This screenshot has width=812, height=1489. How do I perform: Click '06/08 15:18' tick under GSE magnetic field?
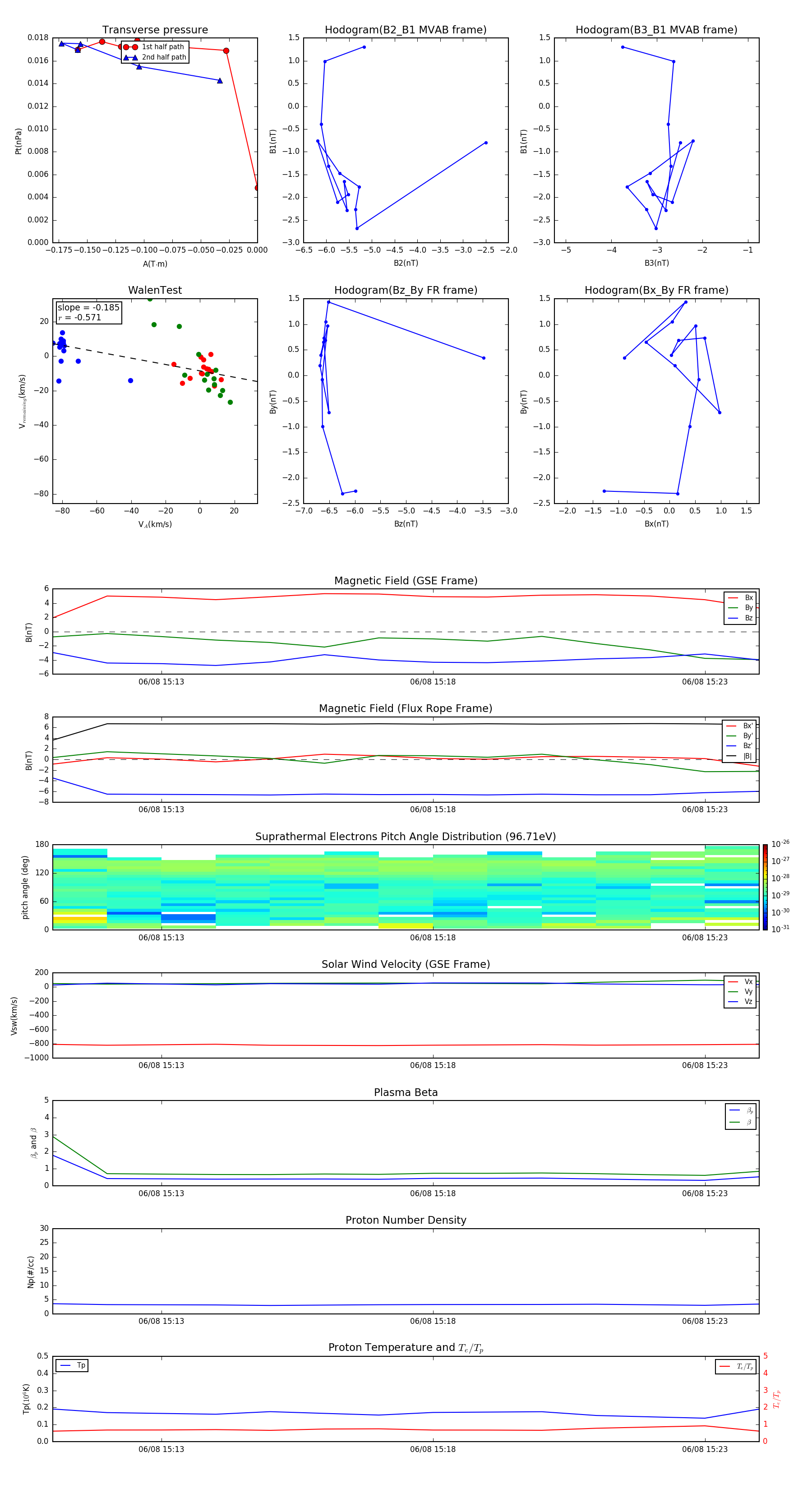[x=433, y=682]
